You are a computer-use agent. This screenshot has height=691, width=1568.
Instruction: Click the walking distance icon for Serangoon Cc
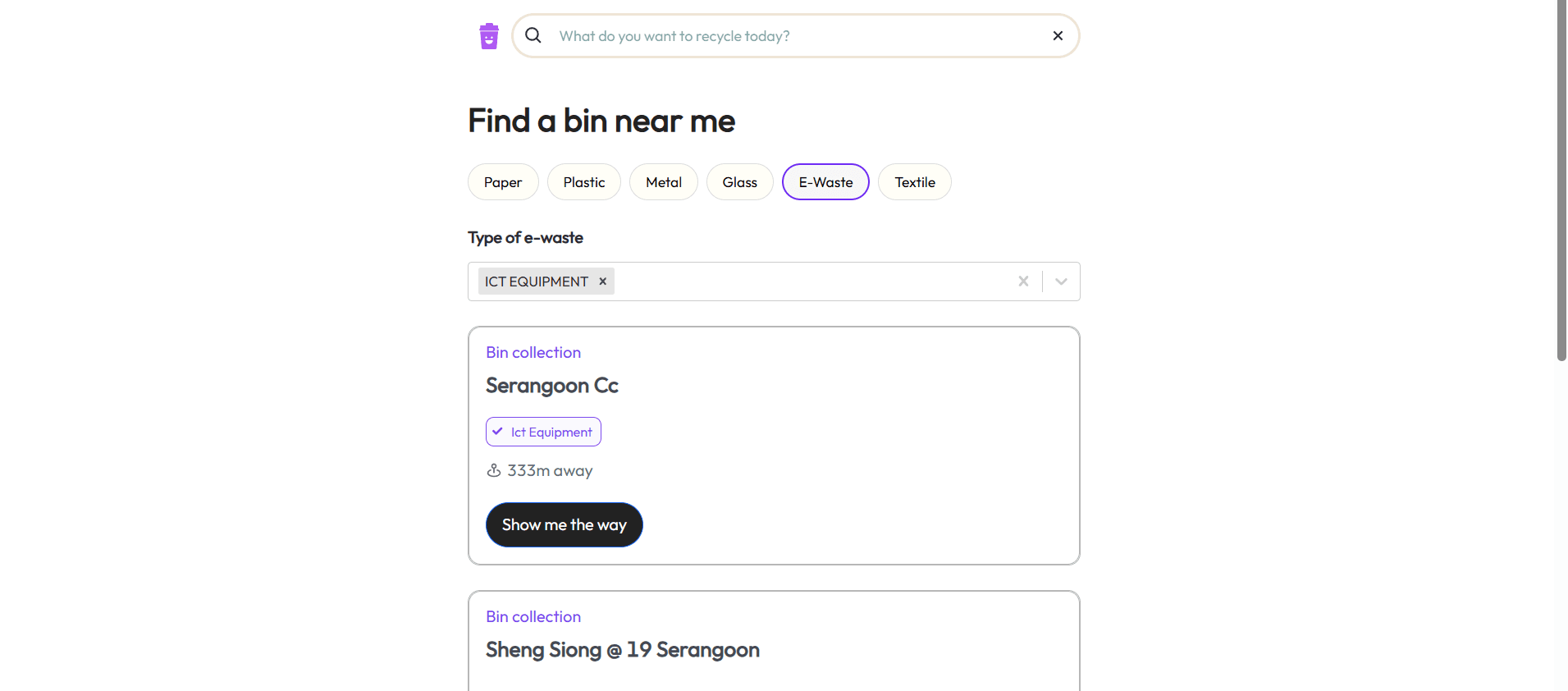[494, 470]
